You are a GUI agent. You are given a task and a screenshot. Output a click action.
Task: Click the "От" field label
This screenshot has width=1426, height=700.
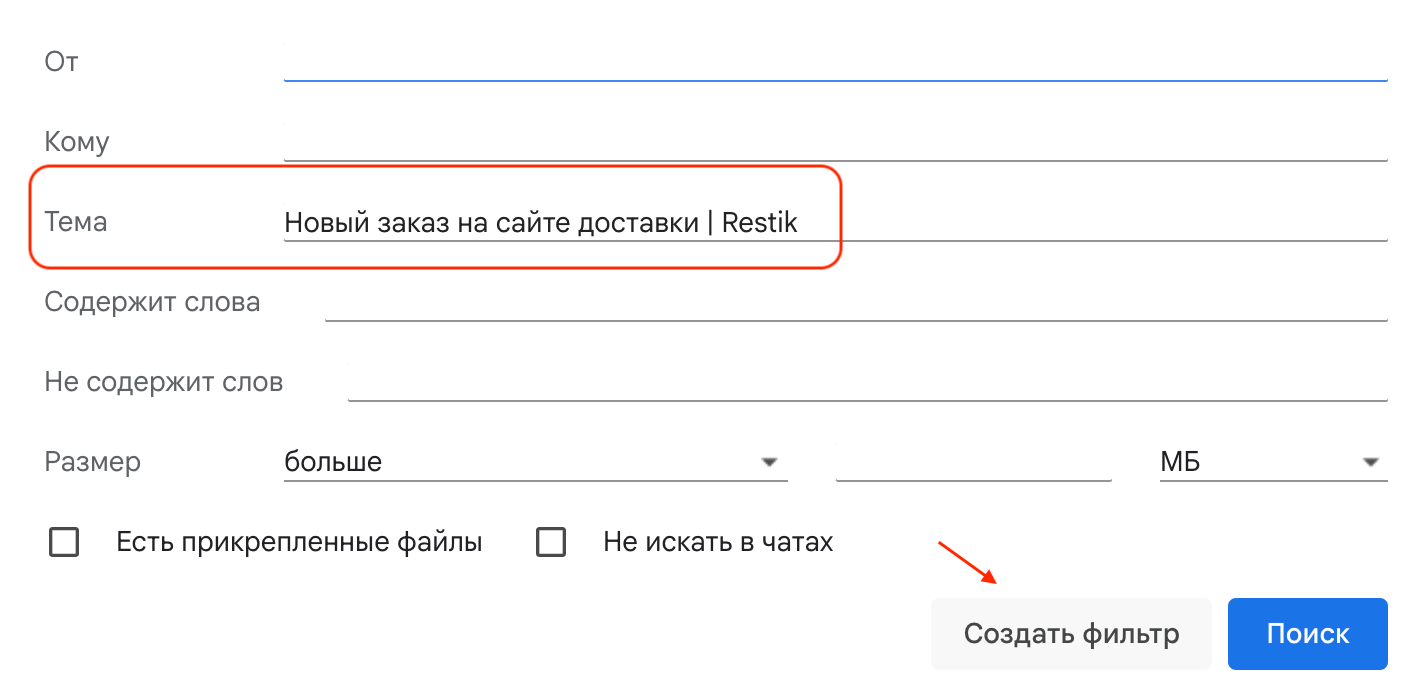point(61,62)
